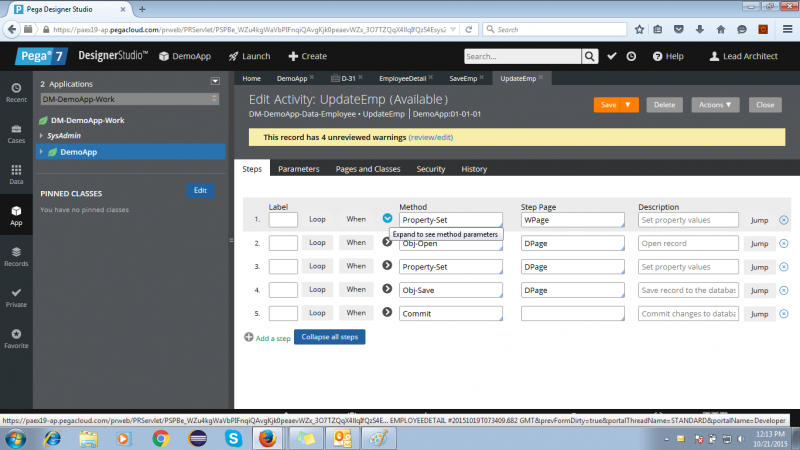Expand step 5 Commit parameters
Viewport: 800px width, 450px height.
[387, 312]
